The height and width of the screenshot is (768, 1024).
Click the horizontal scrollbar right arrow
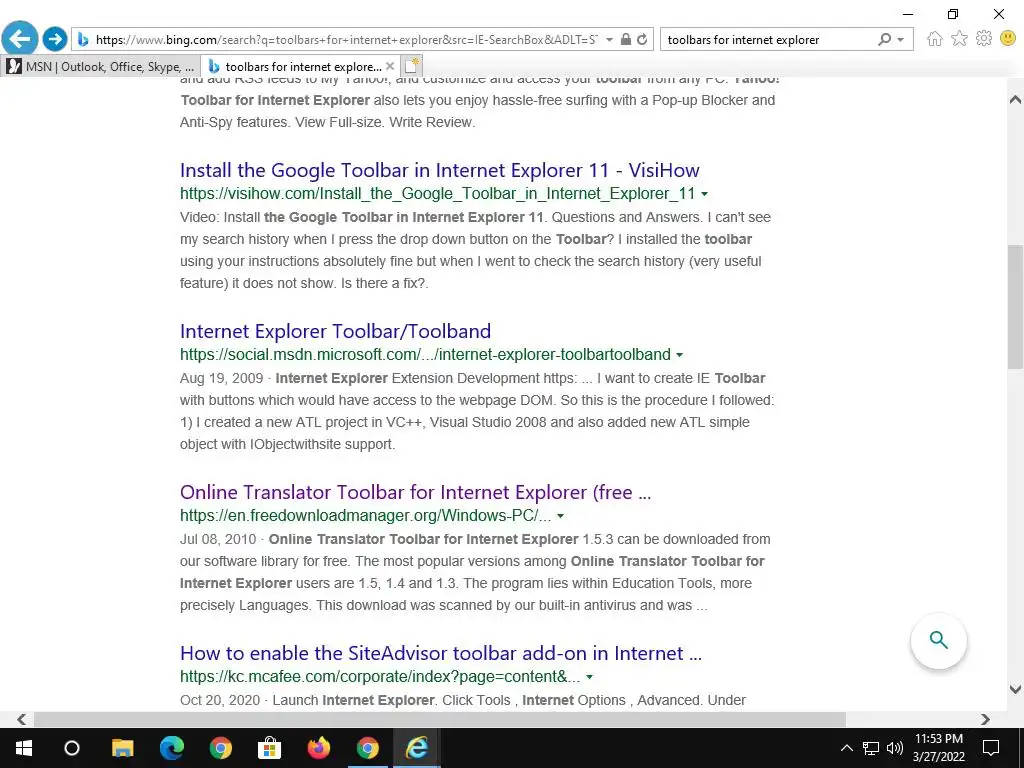coord(985,720)
